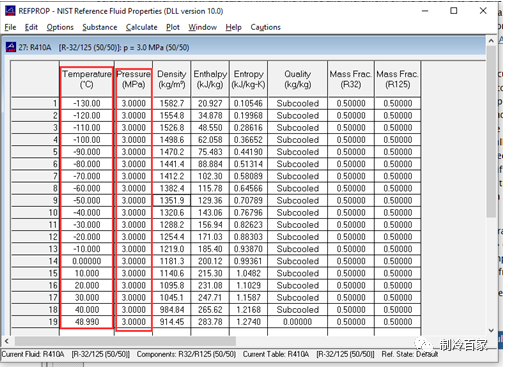Click density cell 1582.7

[172, 103]
